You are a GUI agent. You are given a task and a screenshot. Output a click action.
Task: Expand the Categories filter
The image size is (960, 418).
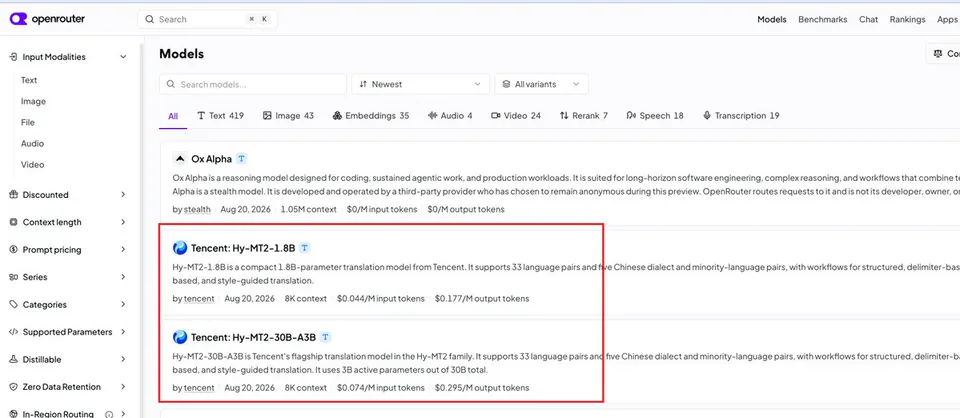coord(123,304)
